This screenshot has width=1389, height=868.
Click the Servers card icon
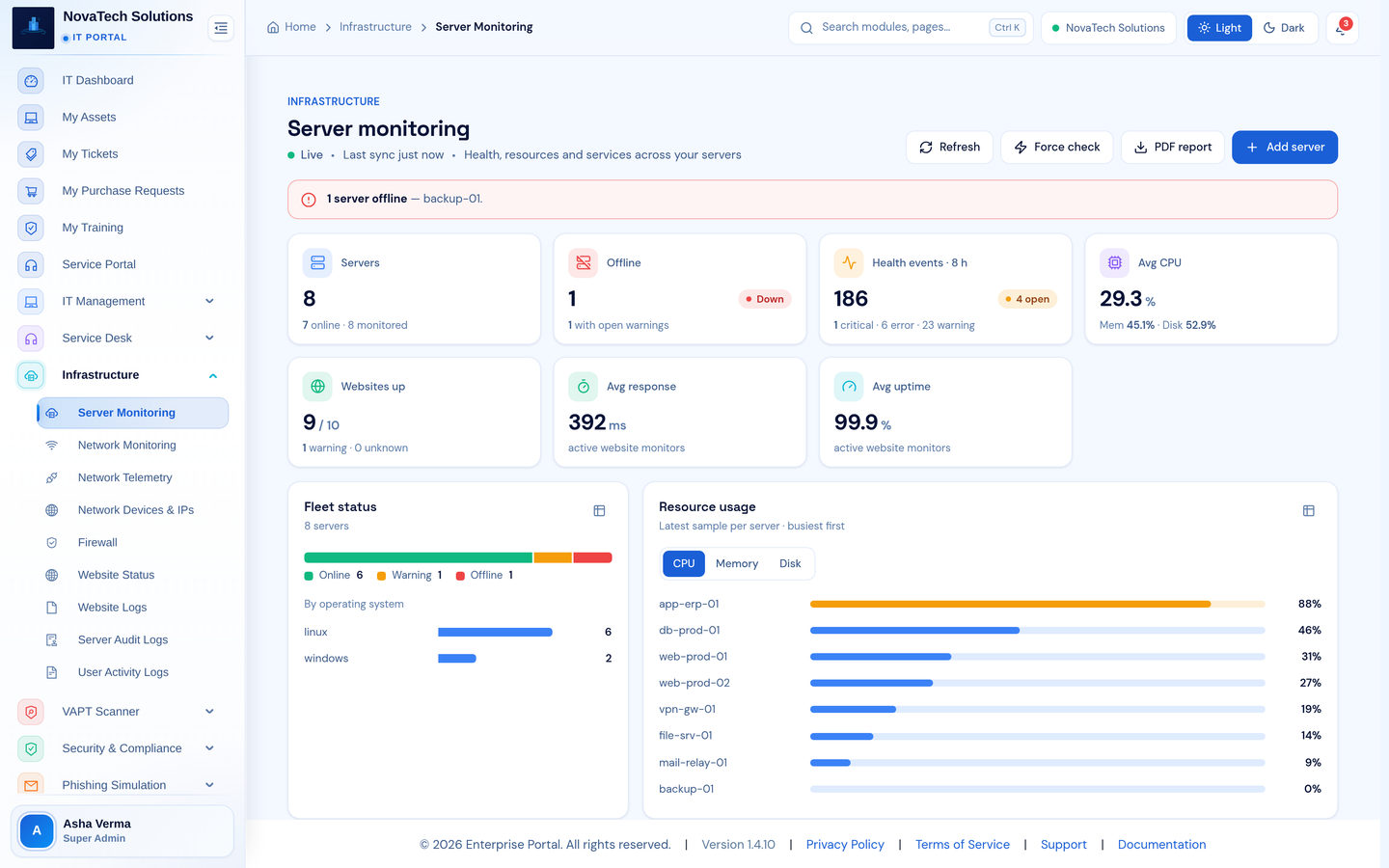[317, 262]
